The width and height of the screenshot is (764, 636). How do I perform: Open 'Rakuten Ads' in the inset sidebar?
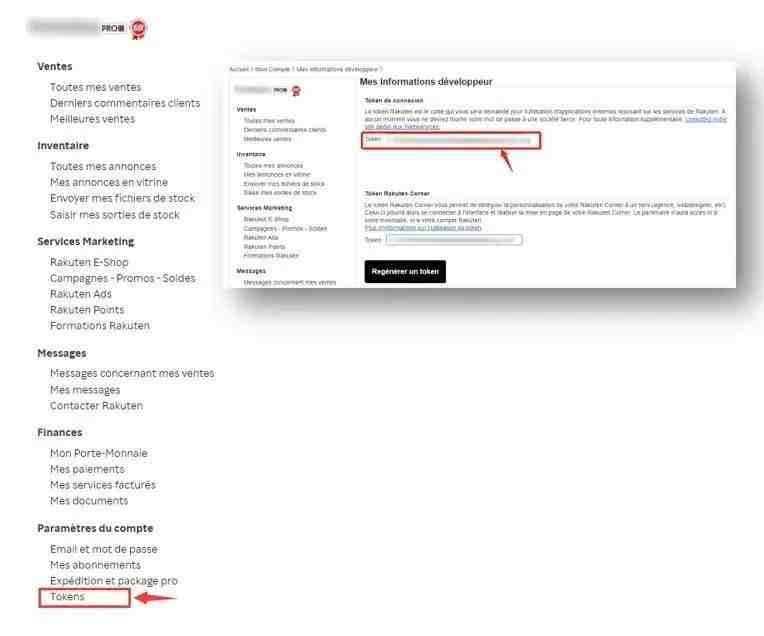pyautogui.click(x=261, y=237)
